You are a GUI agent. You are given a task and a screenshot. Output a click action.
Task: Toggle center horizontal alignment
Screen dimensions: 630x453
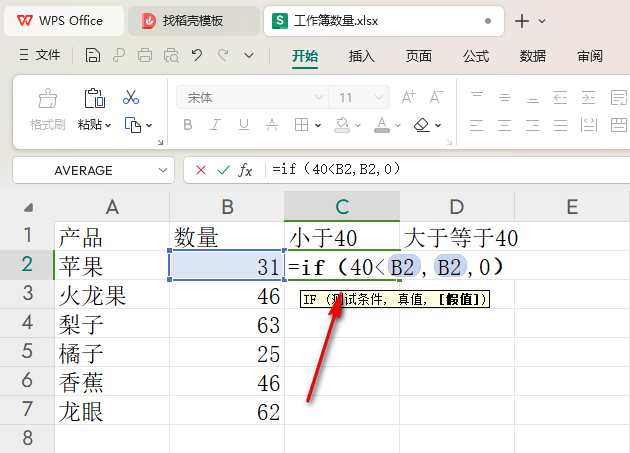505,125
